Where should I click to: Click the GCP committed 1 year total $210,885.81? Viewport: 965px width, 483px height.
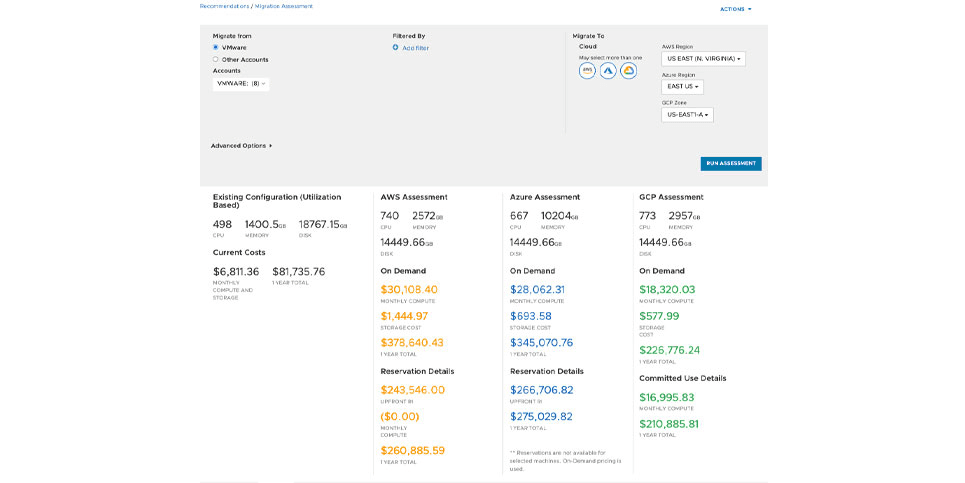pos(669,424)
